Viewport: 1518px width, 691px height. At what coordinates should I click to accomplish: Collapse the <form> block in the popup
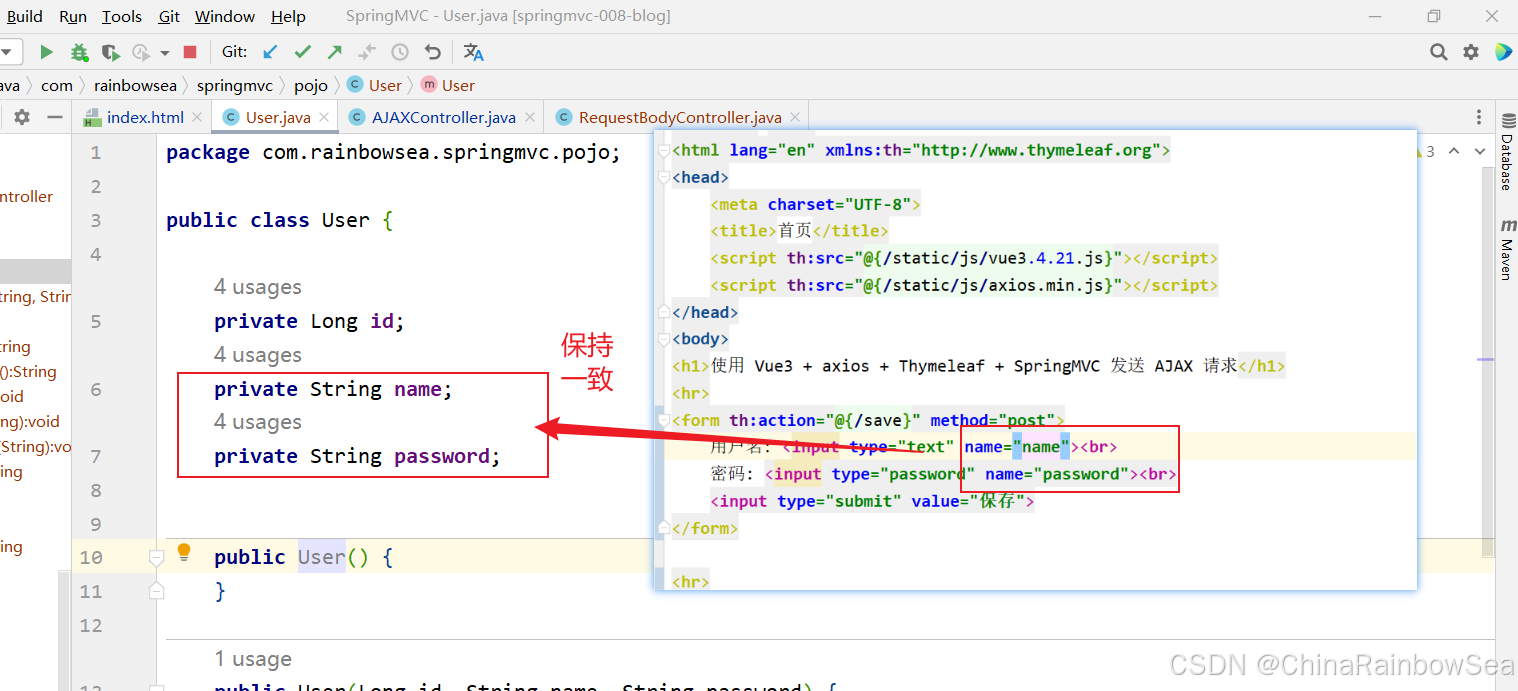[664, 420]
